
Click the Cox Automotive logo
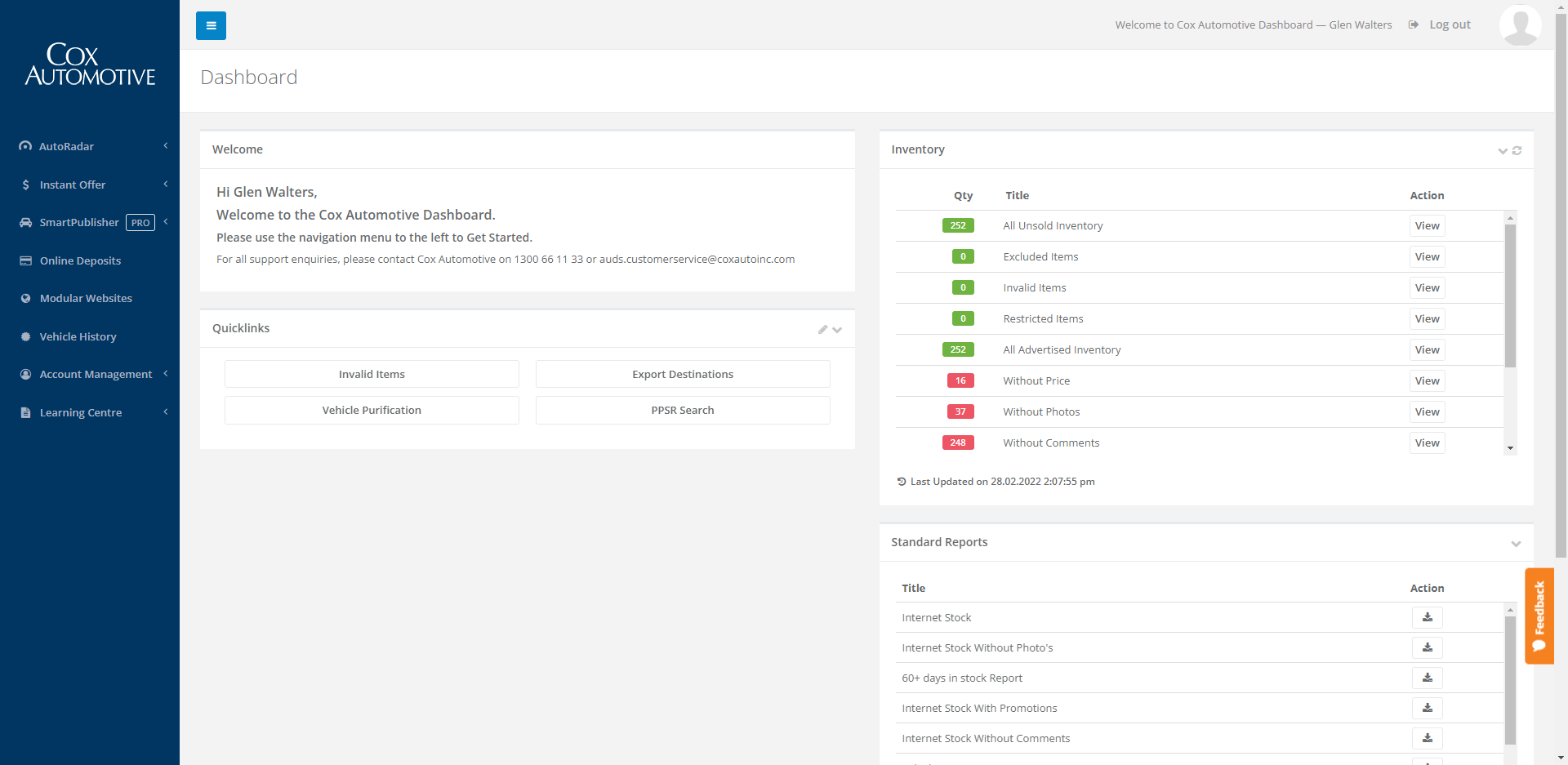(90, 64)
